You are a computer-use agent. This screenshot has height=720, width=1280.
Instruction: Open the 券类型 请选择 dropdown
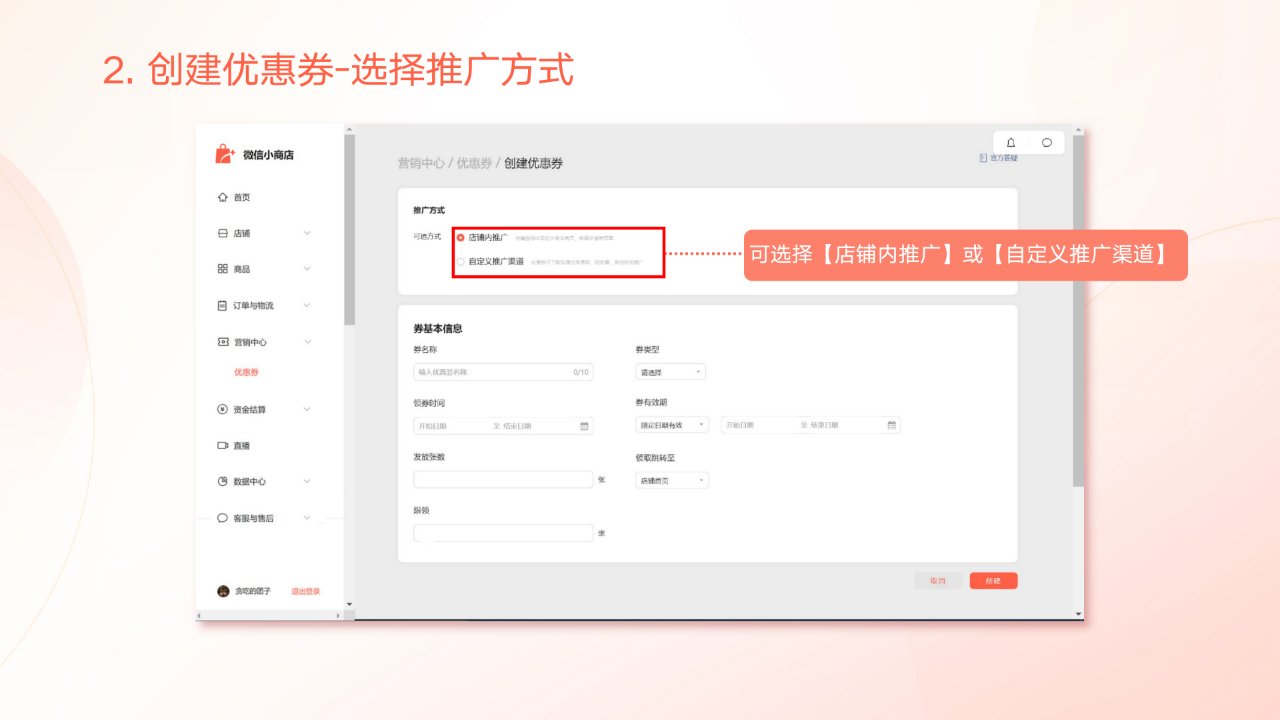pos(670,372)
